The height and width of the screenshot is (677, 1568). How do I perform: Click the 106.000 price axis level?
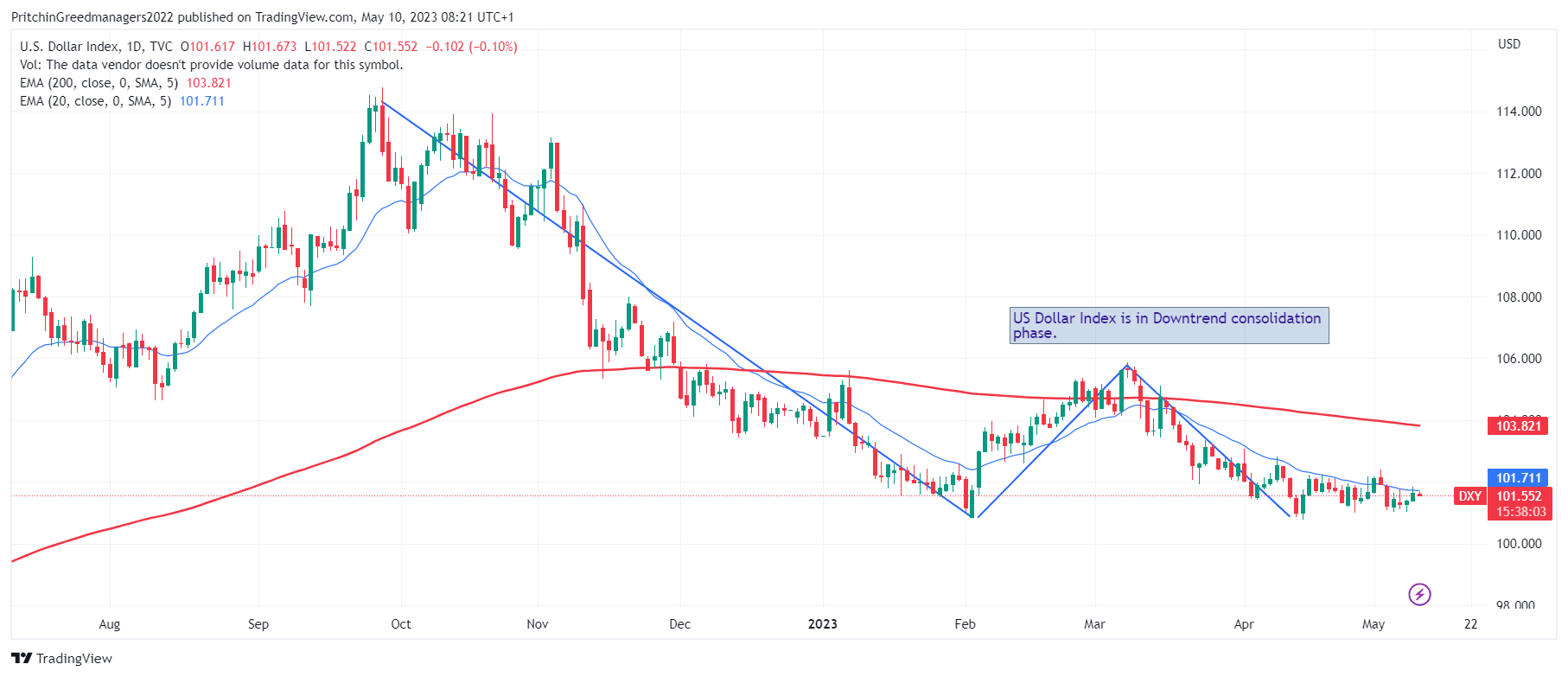[x=1519, y=359]
